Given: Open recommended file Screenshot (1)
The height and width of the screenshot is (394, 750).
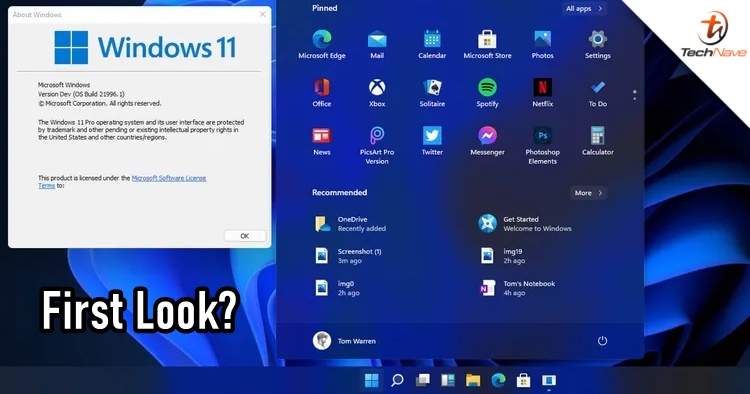Looking at the screenshot, I should [x=348, y=256].
